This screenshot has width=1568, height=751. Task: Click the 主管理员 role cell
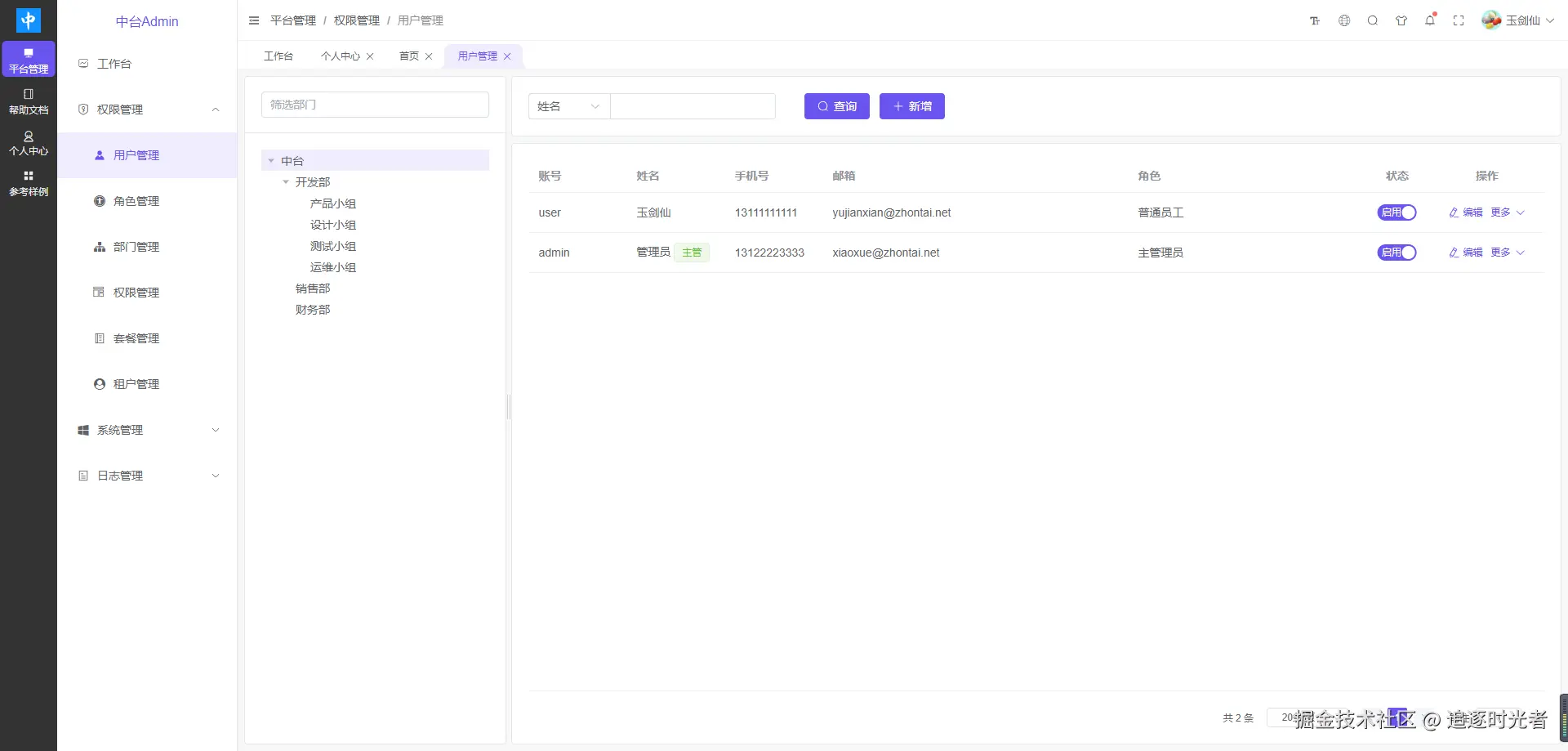(x=1160, y=253)
